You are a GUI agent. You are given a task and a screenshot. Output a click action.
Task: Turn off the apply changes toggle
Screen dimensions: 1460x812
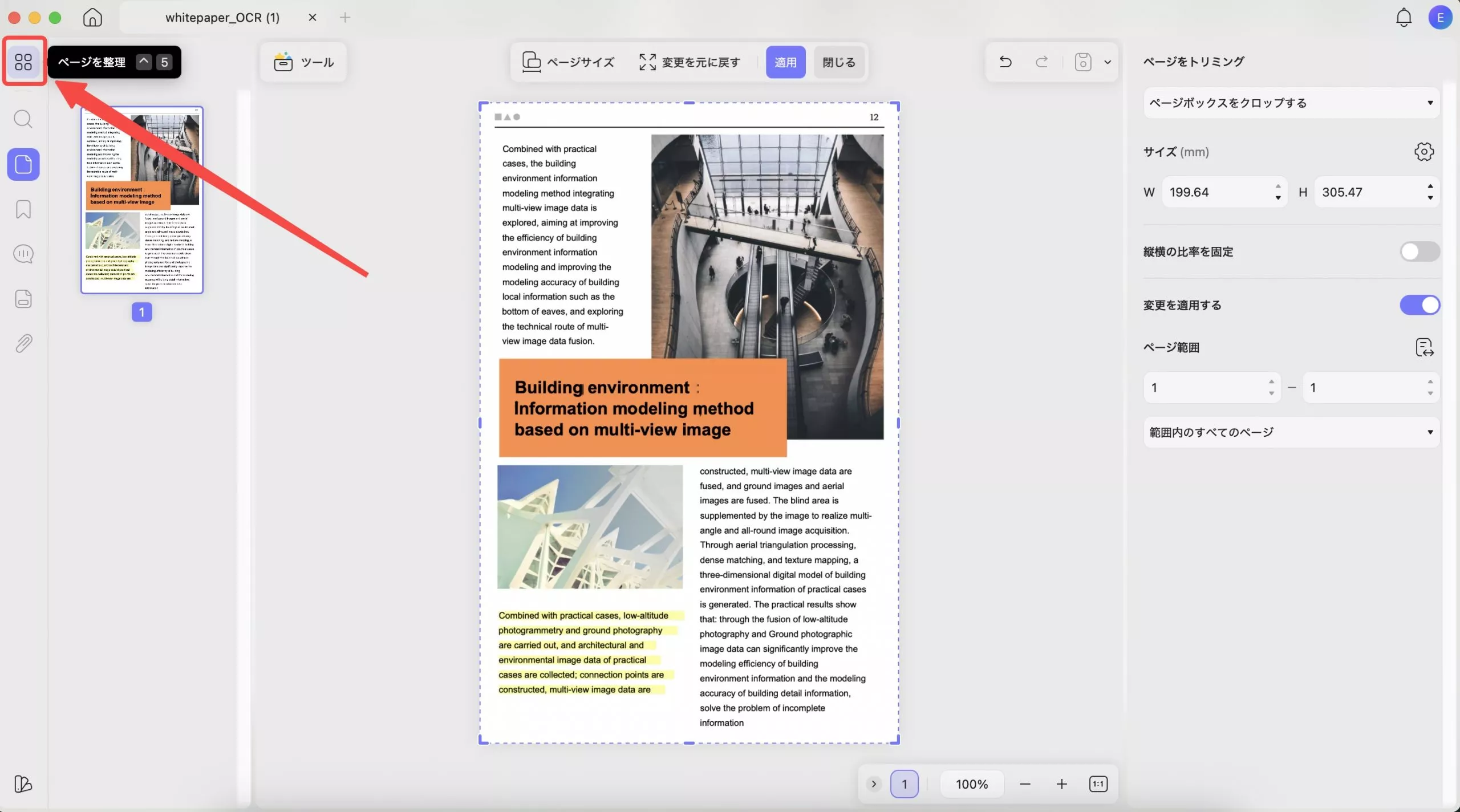(x=1419, y=305)
